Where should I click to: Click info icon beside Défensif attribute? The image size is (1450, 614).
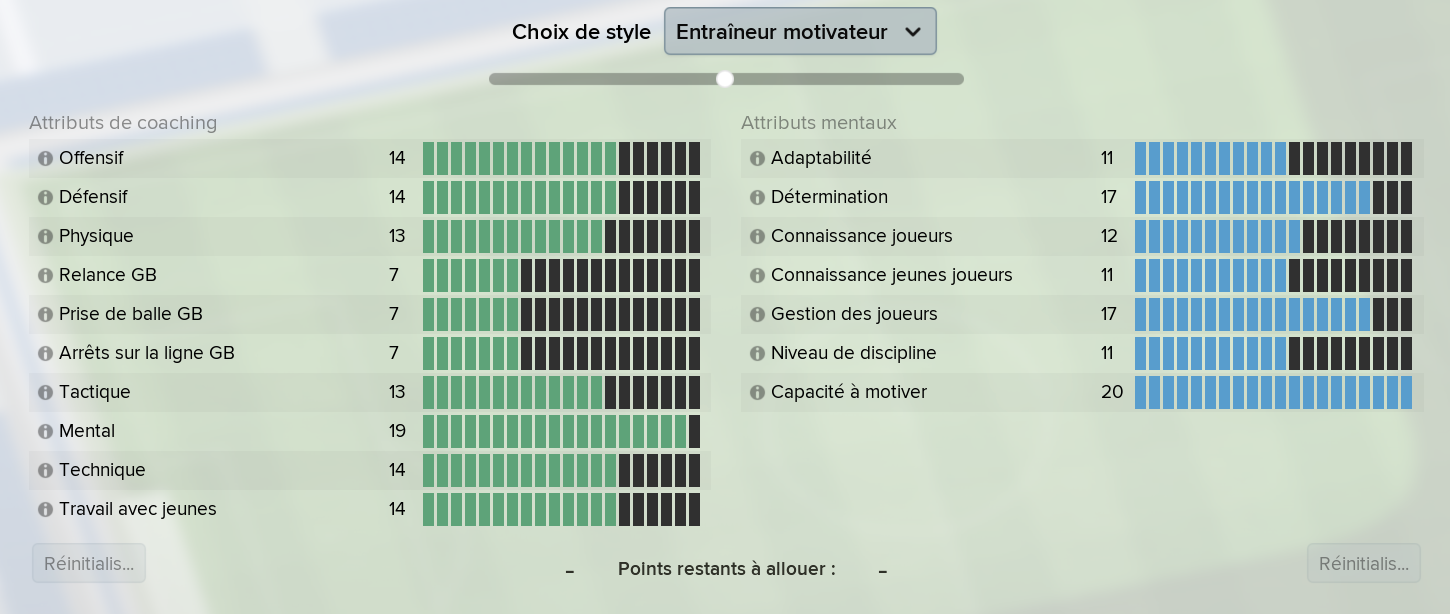click(x=45, y=197)
